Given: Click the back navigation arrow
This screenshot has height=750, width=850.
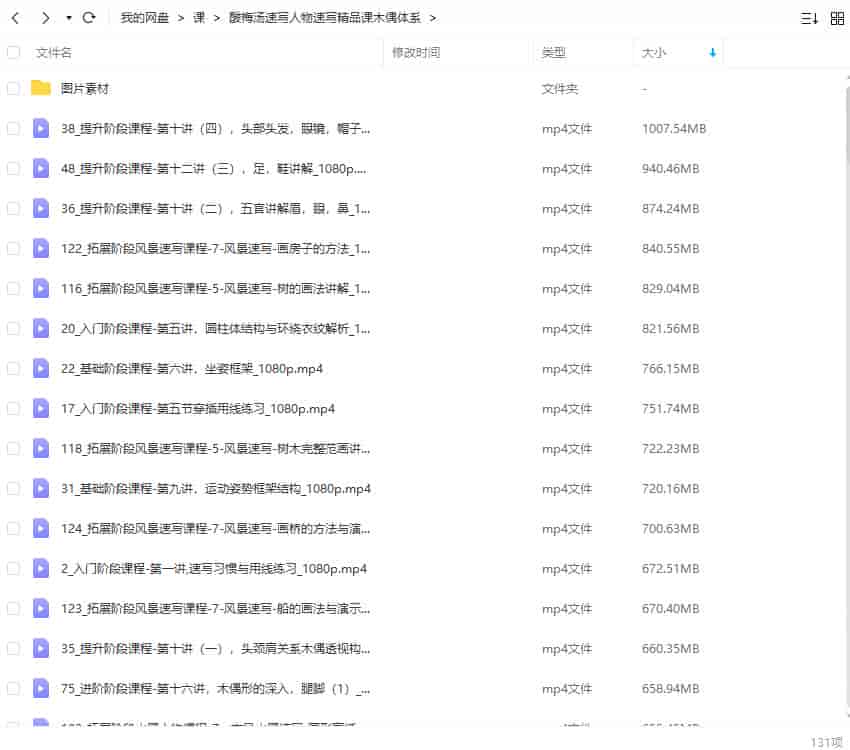Looking at the screenshot, I should pos(17,17).
